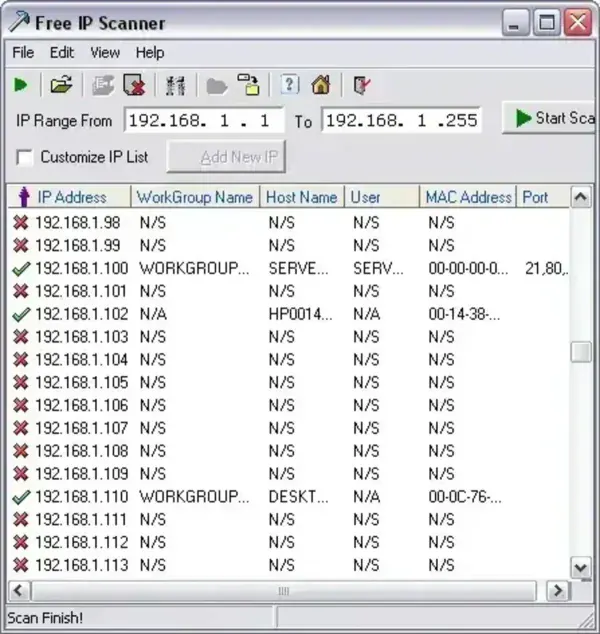Click the horizontal scrollbar left arrow
This screenshot has height=634, width=600.
coord(18,591)
